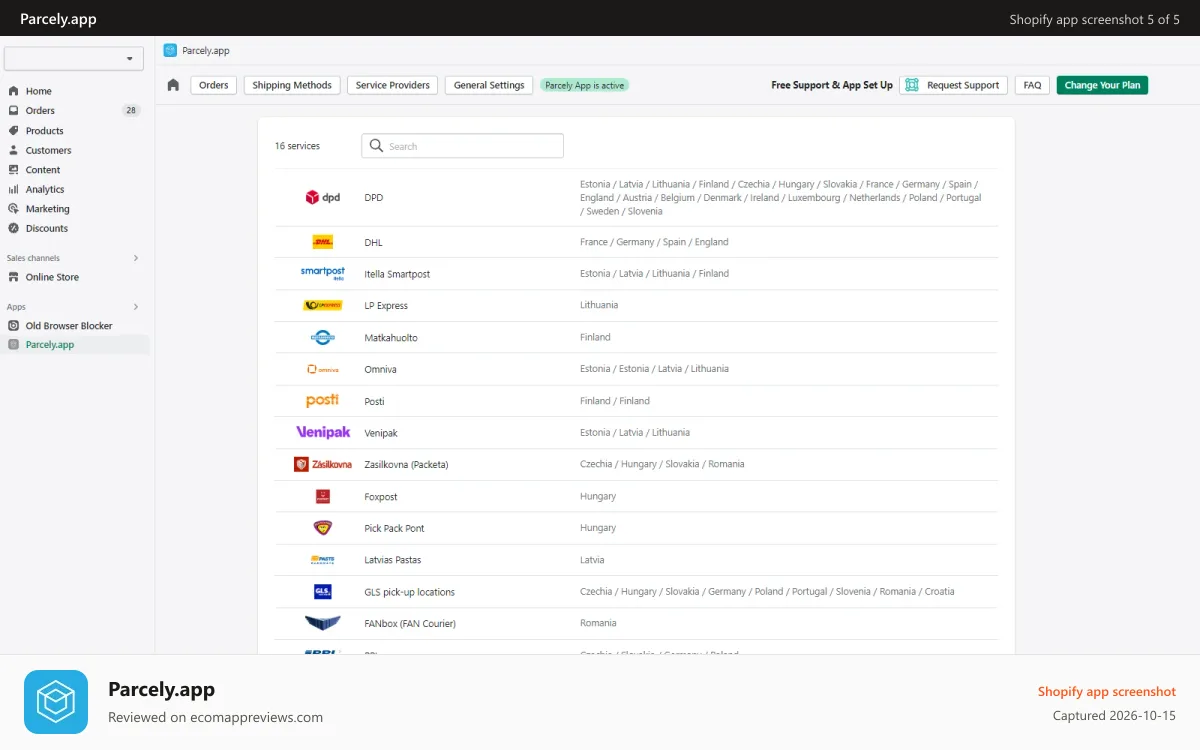The height and width of the screenshot is (750, 1200).
Task: Click the Content icon in sidebar
Action: click(13, 169)
